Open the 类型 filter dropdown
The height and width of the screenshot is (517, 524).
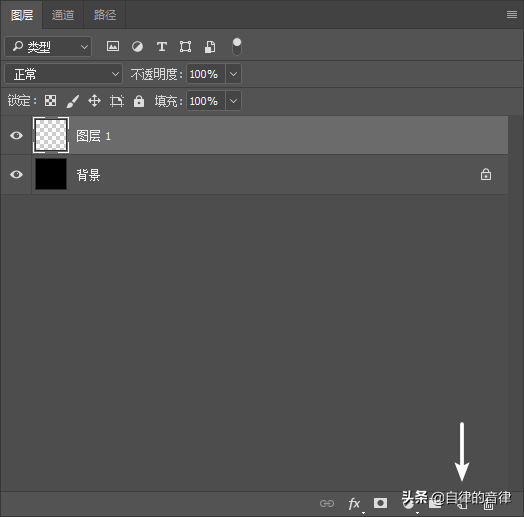click(x=48, y=46)
